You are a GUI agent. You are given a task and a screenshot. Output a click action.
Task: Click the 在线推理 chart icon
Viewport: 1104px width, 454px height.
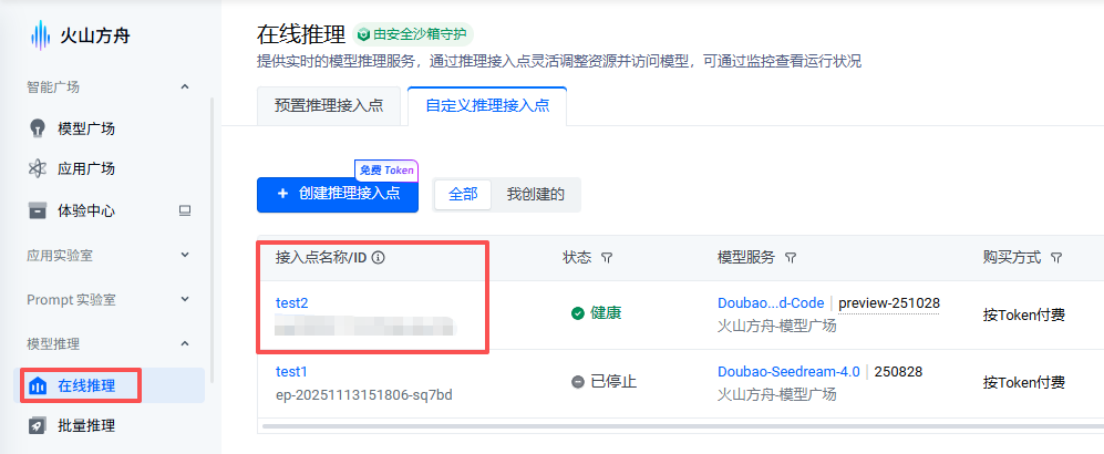click(x=39, y=386)
